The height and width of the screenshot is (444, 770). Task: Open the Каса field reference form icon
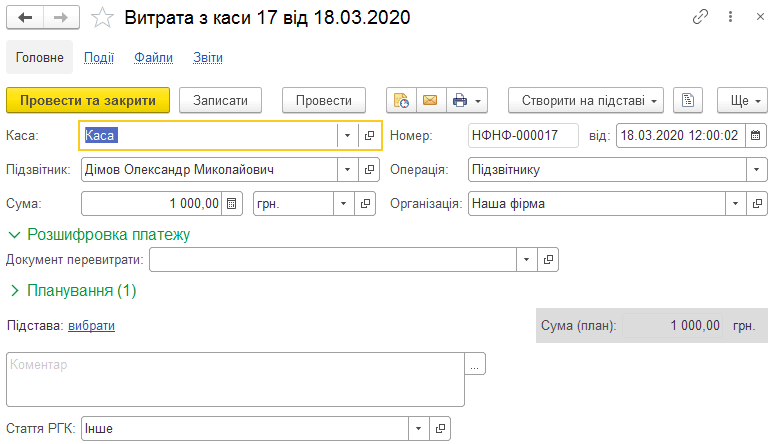[x=369, y=135]
